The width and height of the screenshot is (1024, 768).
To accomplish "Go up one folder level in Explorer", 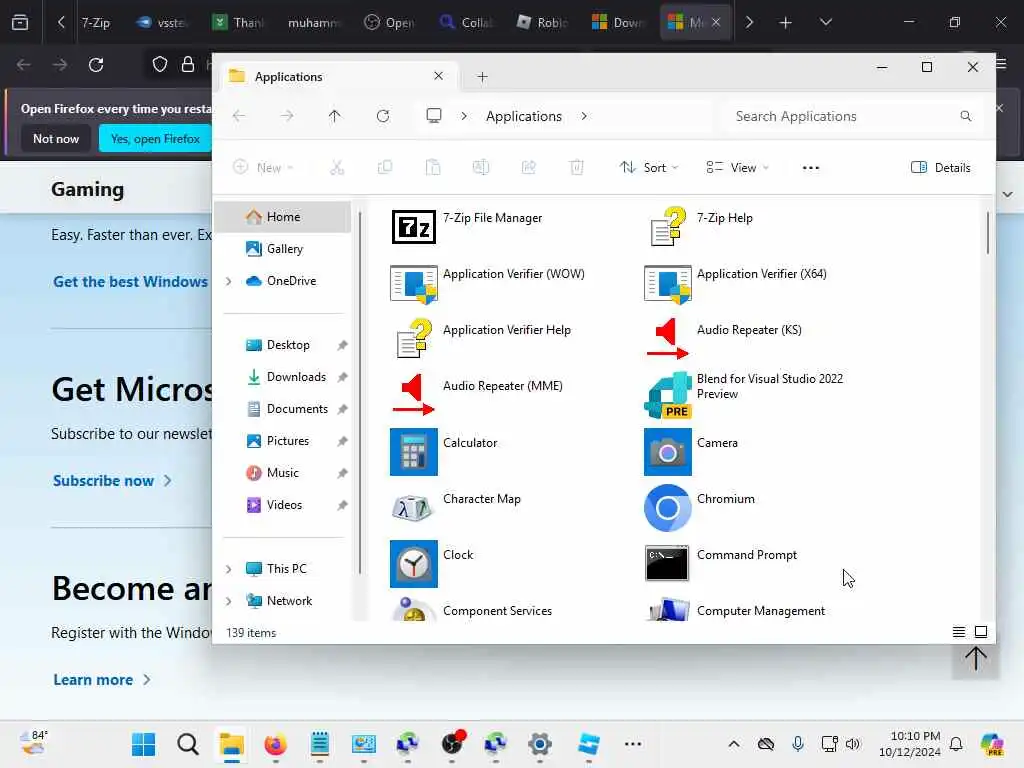I will coord(334,116).
